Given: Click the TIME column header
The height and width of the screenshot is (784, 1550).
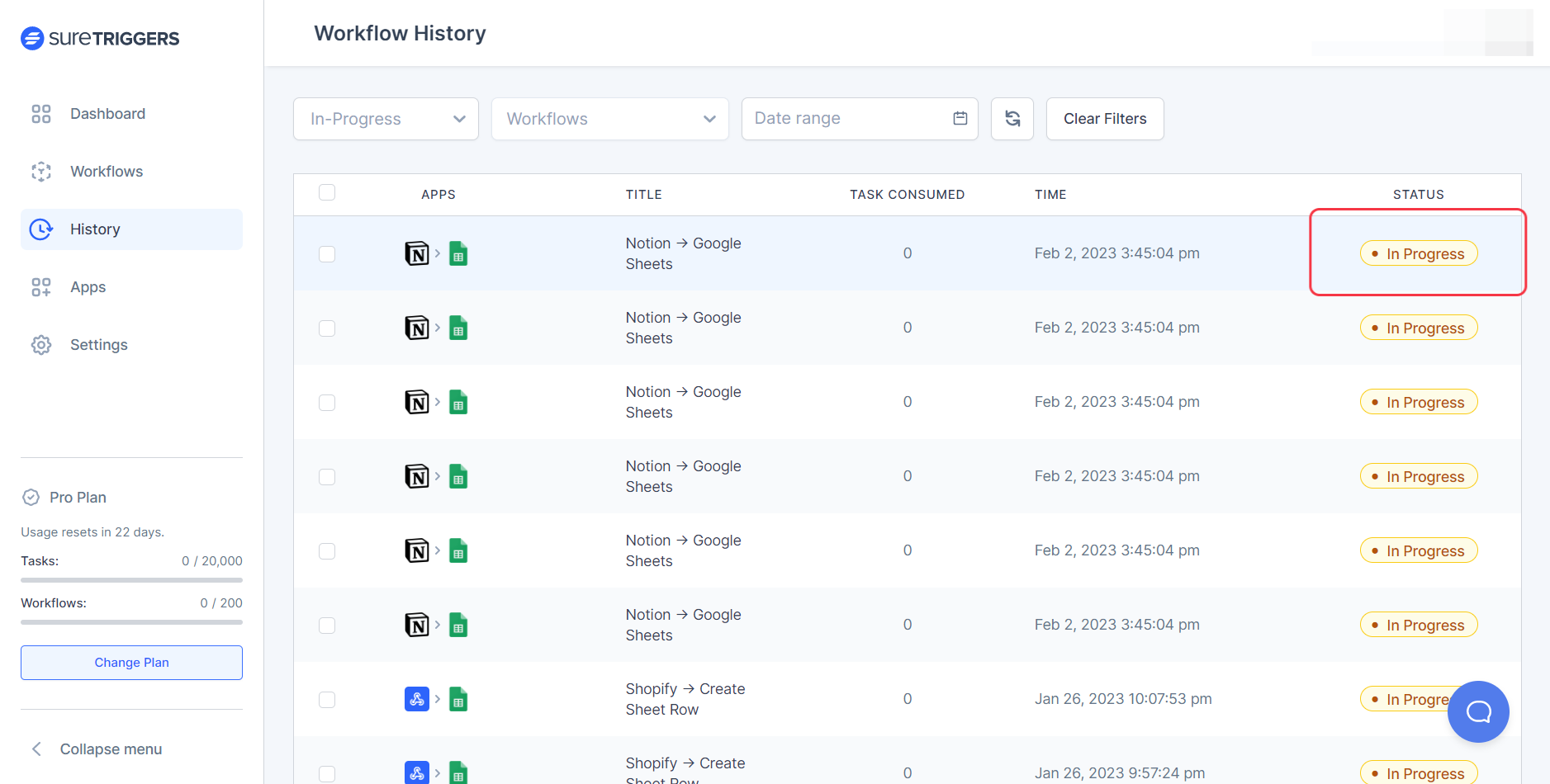Looking at the screenshot, I should 1050,195.
